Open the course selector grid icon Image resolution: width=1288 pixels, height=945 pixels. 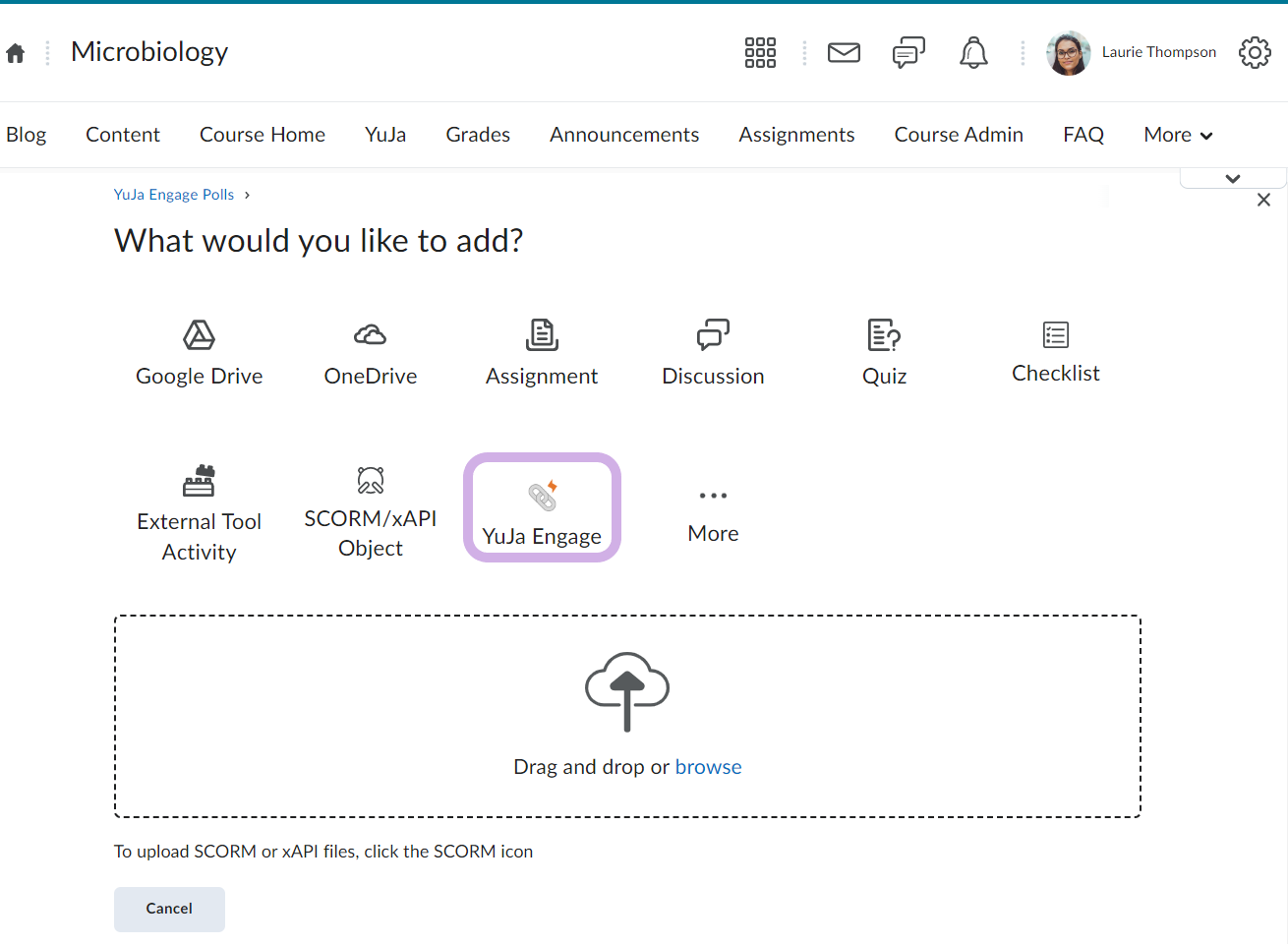760,52
